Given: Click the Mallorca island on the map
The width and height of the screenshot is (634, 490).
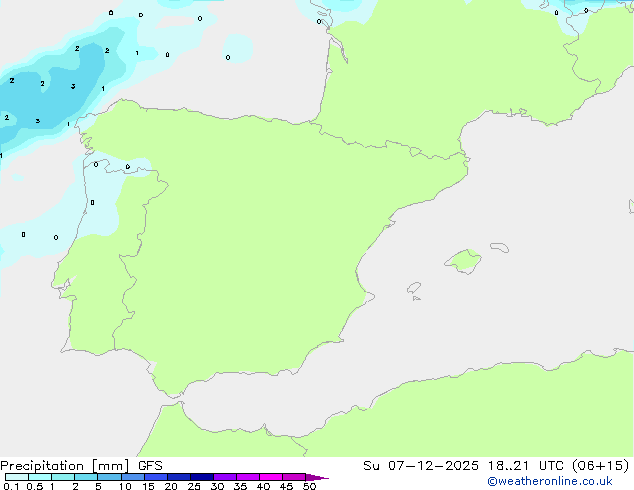Looking at the screenshot, I should 463,261.
